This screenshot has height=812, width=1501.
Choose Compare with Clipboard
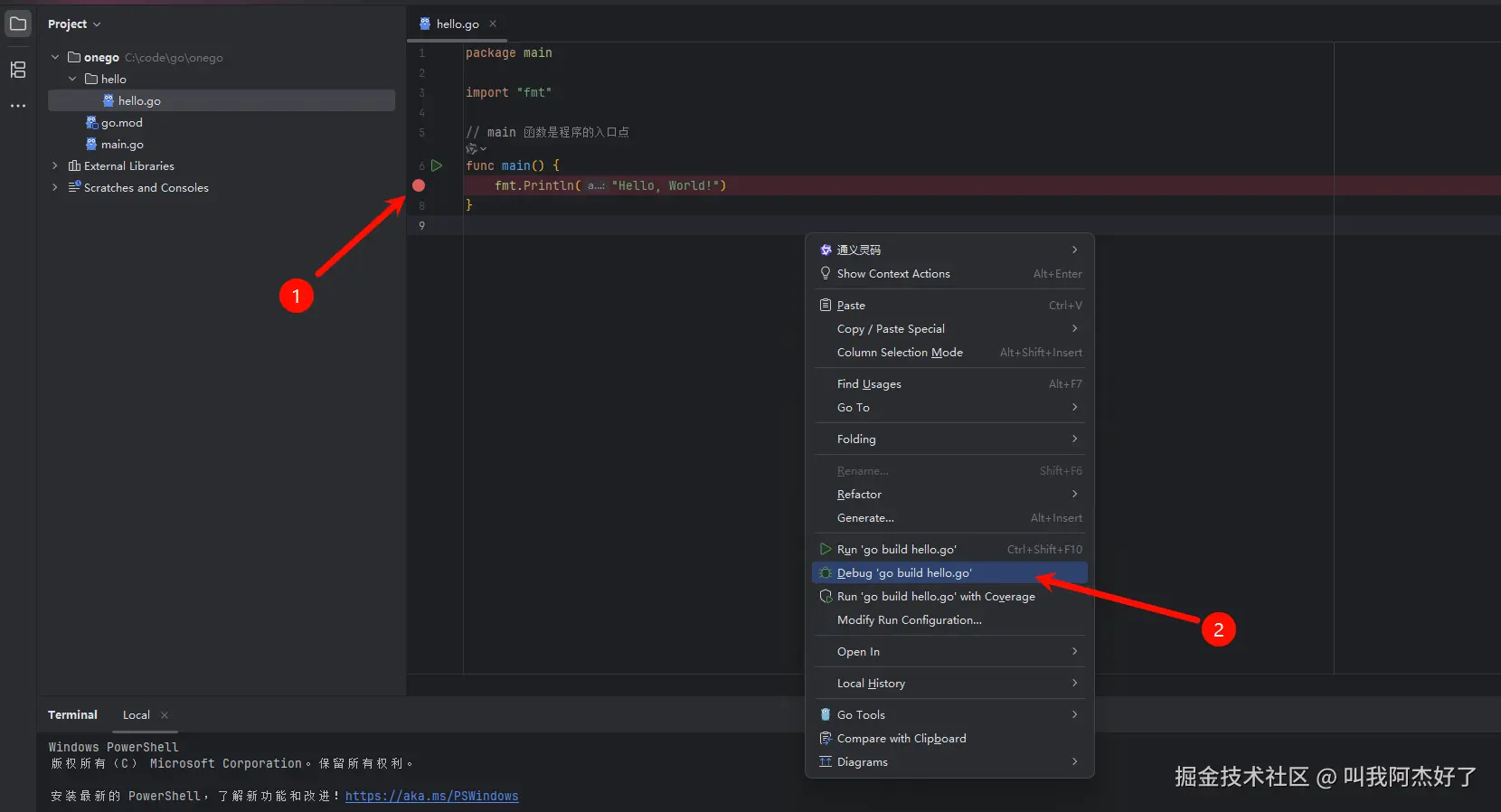pyautogui.click(x=949, y=738)
